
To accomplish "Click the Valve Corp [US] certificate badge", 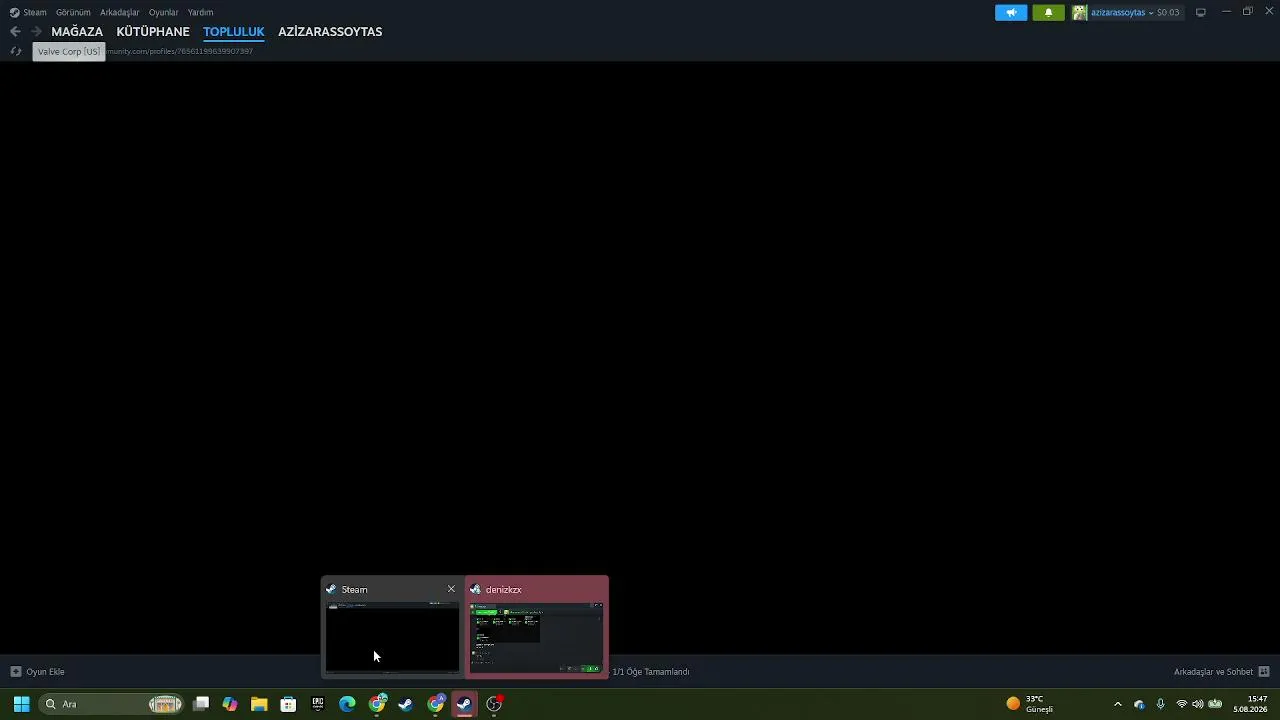I will [69, 51].
